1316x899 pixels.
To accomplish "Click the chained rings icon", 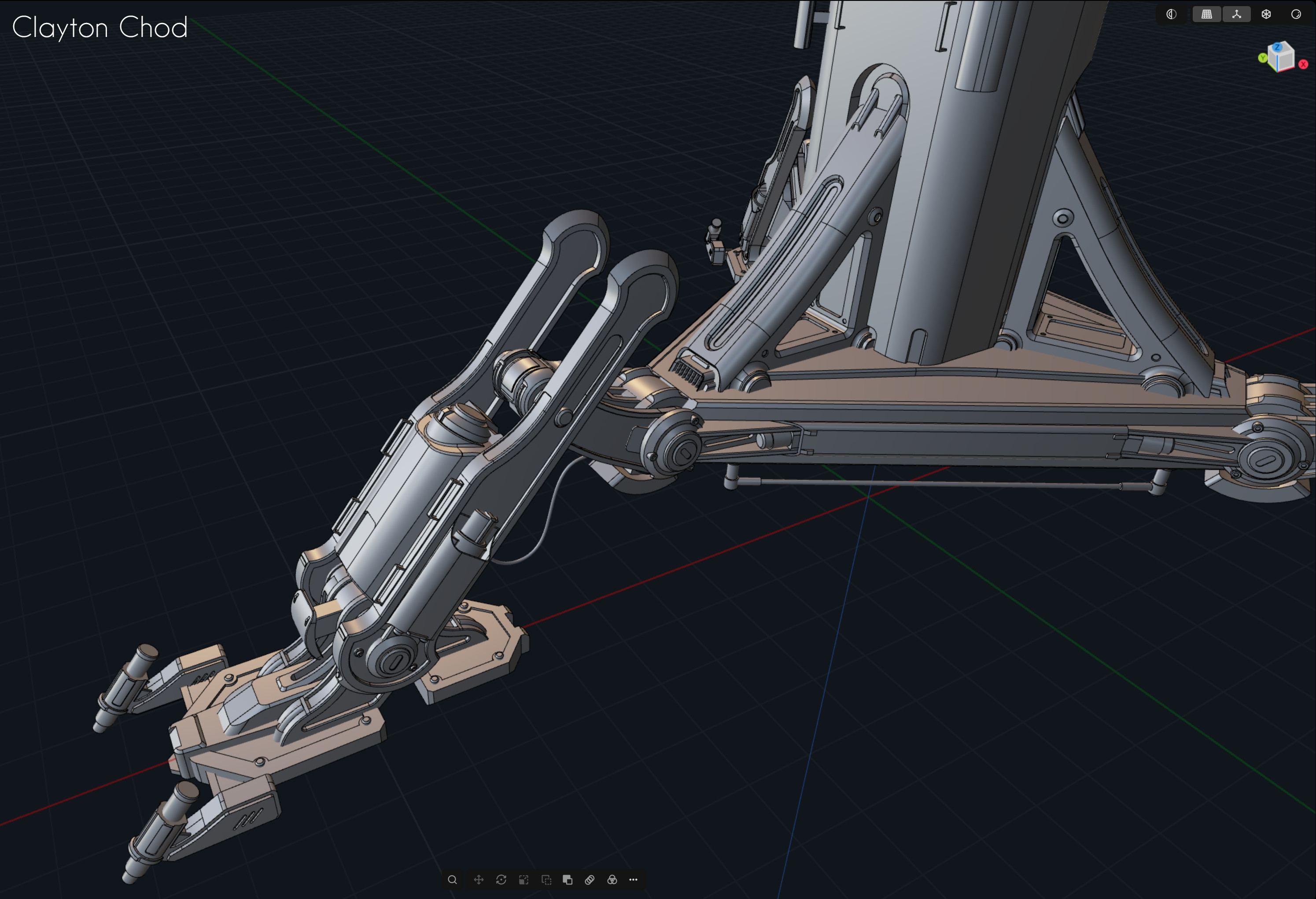I will (590, 880).
